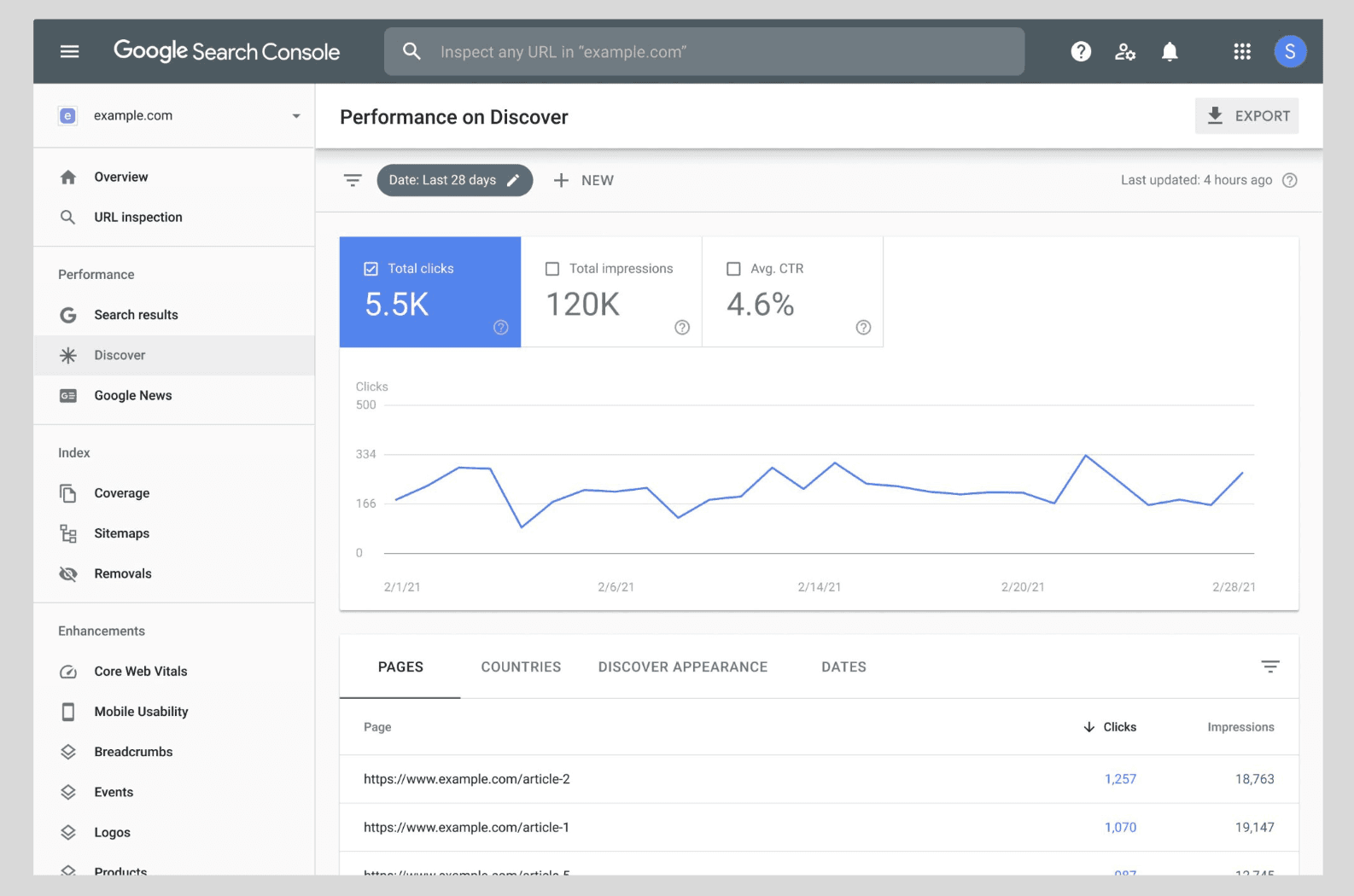Click the table filter icon above Impressions
Viewport: 1354px width, 896px height.
(x=1270, y=666)
